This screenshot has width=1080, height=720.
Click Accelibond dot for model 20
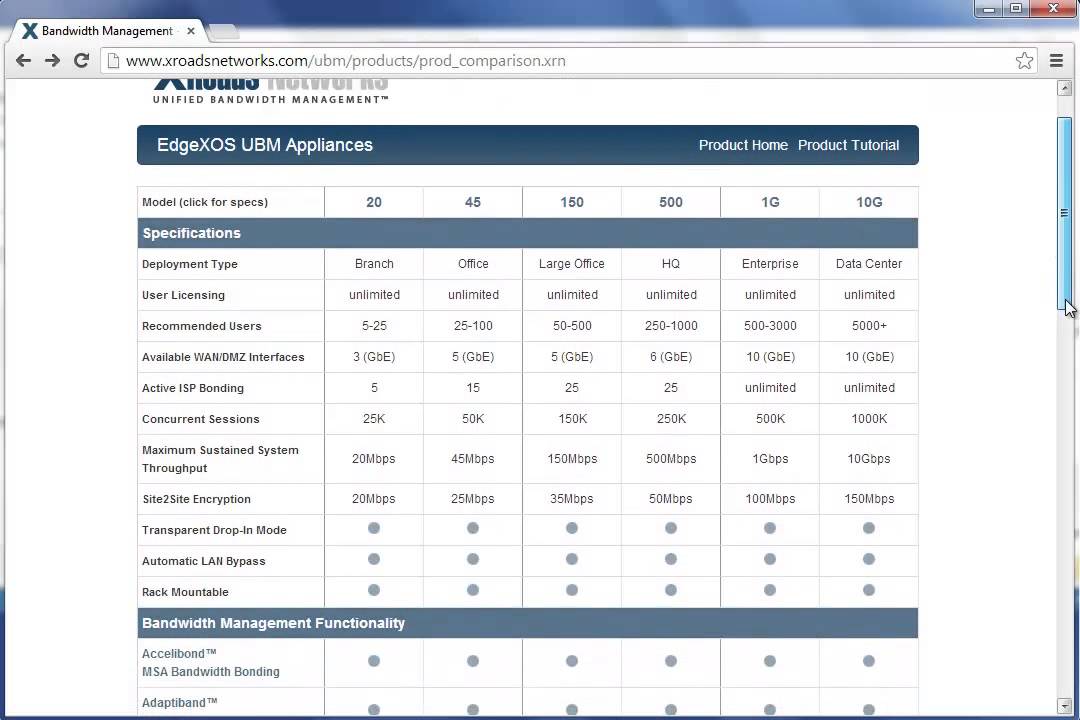(x=374, y=661)
